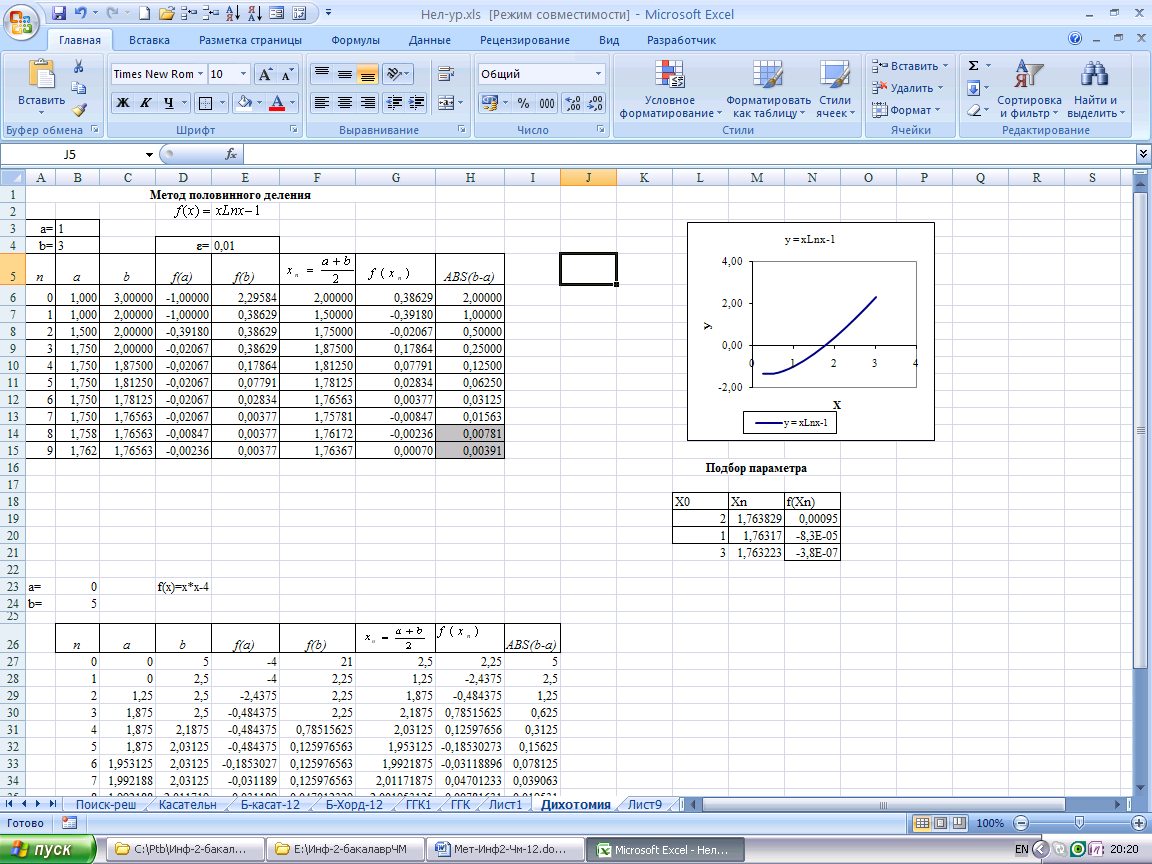
Task: Open the Формулы ribbon tab
Action: point(355,40)
